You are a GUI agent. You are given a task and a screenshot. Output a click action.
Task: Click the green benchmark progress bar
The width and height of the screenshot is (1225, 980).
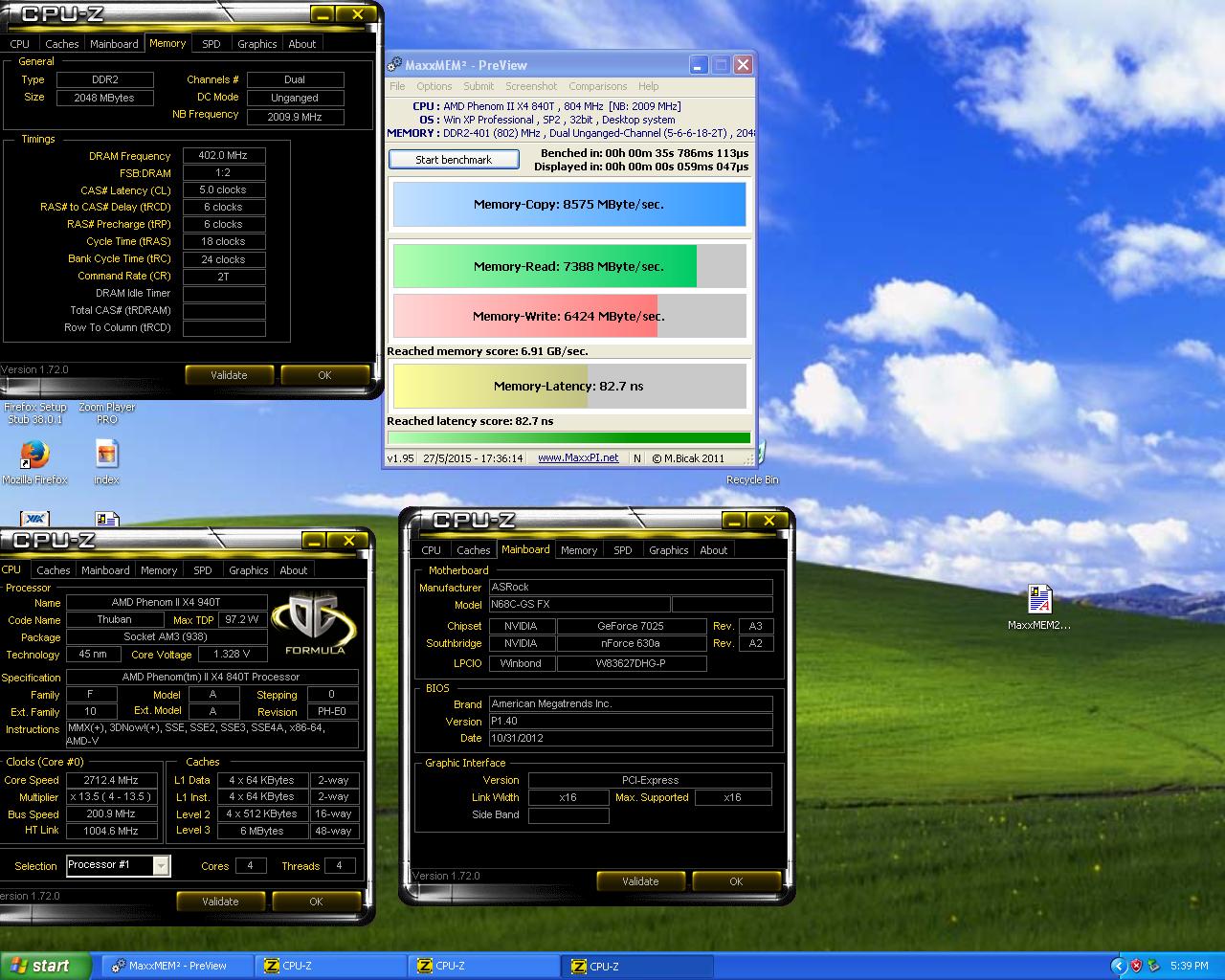click(x=569, y=438)
